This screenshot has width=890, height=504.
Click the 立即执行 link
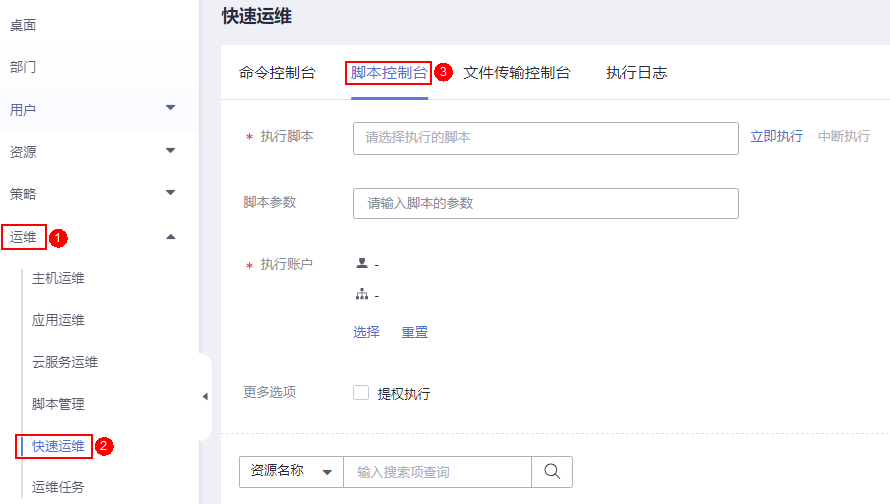click(x=776, y=137)
